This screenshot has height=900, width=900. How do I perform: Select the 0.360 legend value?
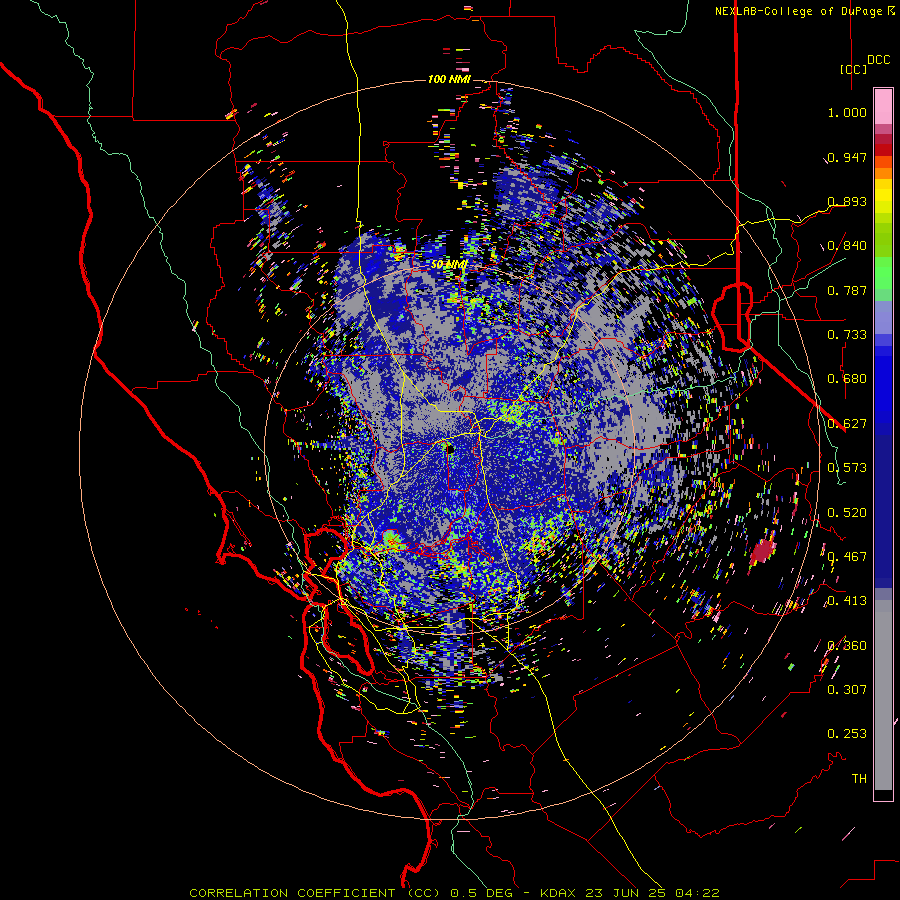pyautogui.click(x=847, y=646)
